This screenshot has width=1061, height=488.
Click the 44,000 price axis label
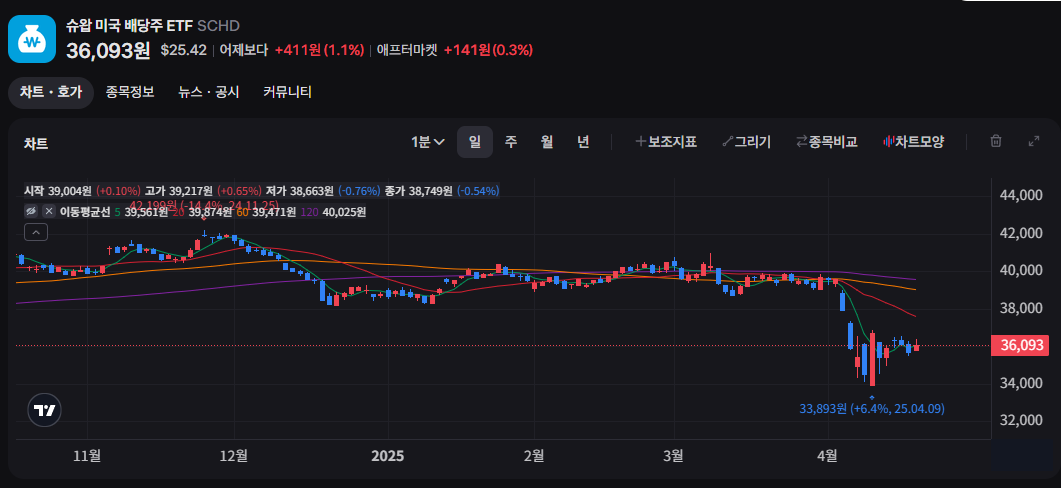1021,196
